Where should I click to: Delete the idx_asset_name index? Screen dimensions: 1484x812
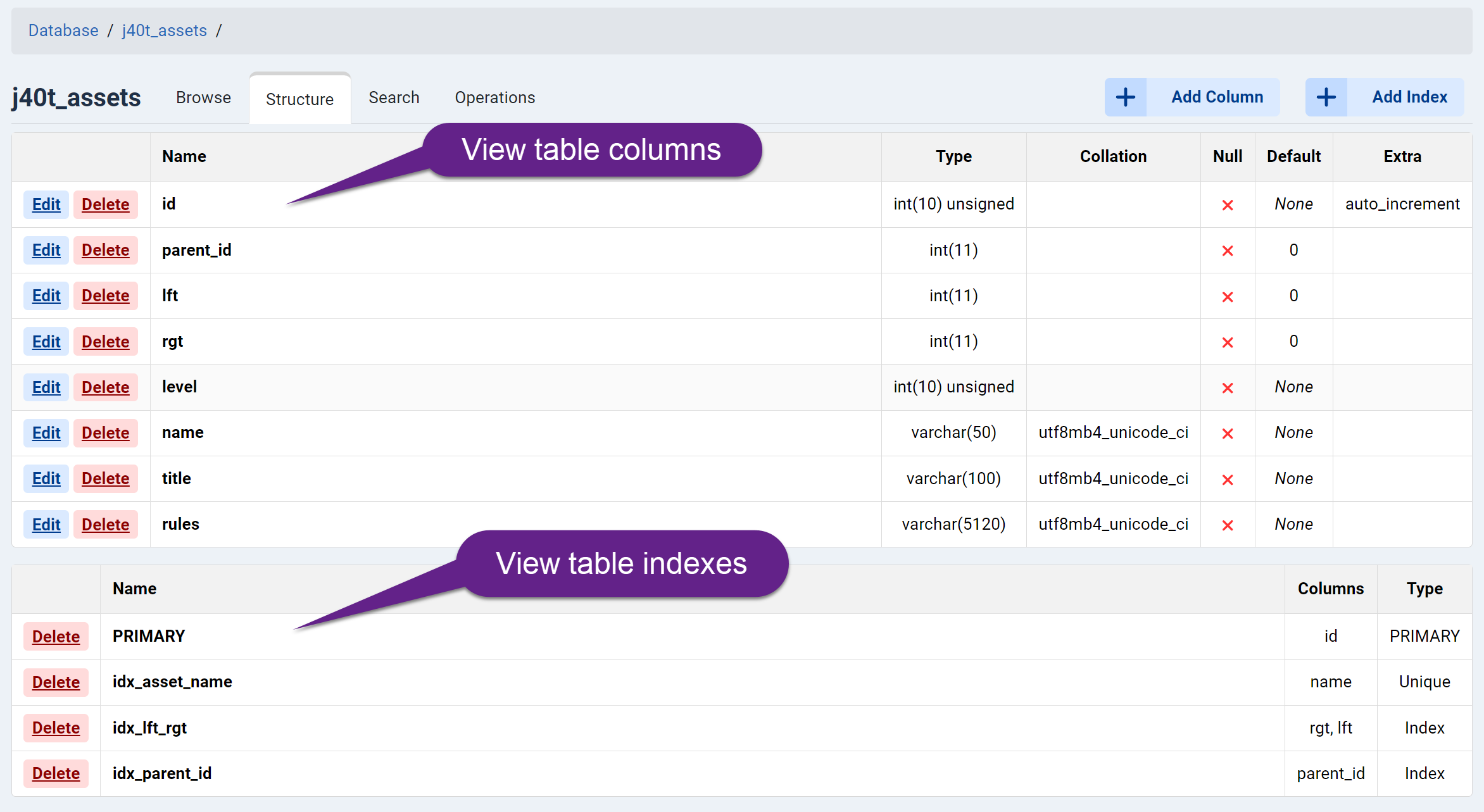(56, 682)
